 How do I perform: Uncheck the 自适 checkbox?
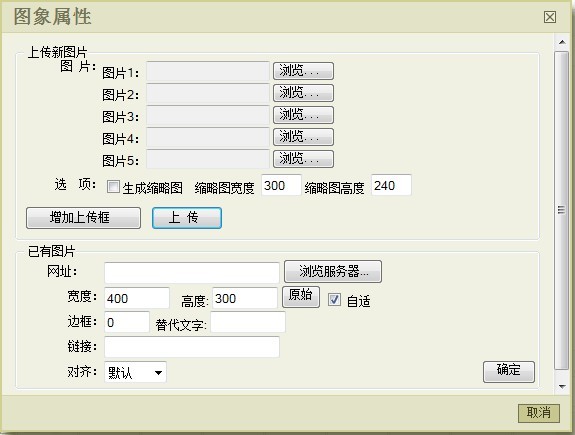(334, 300)
